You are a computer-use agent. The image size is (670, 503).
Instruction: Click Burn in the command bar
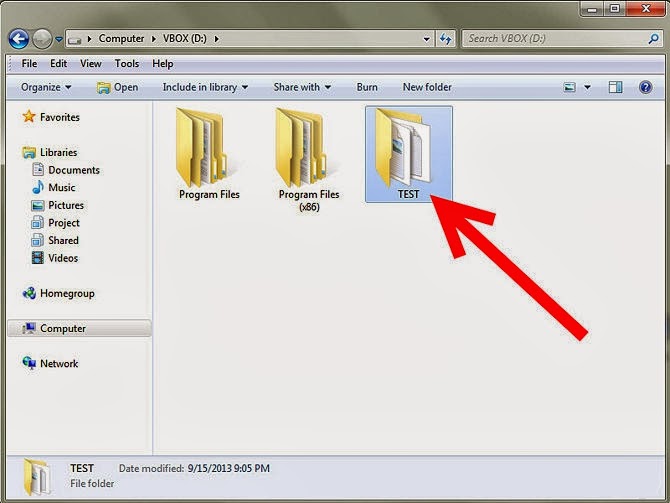coord(367,87)
